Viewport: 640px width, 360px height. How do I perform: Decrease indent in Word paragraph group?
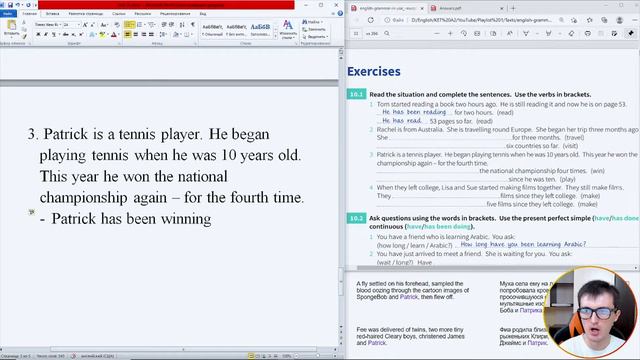(164, 25)
